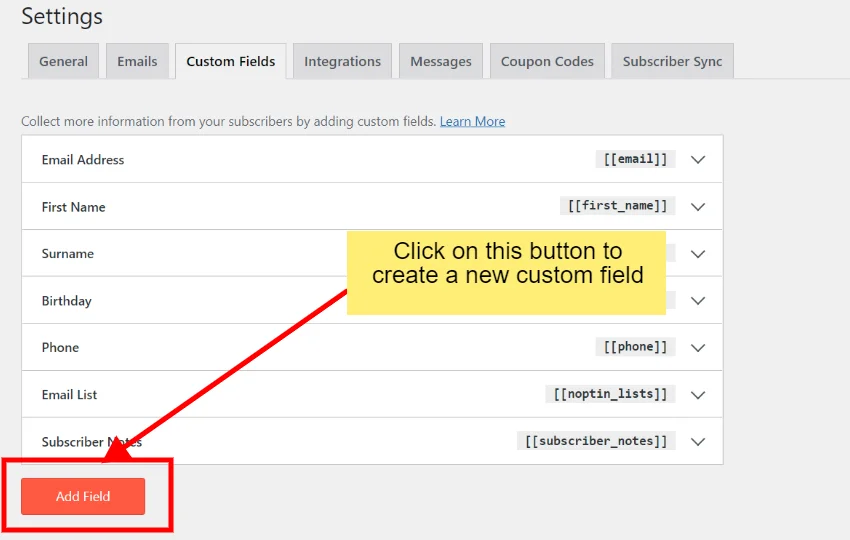Expand the Phone field chevron
This screenshot has height=540, width=850.
[x=698, y=348]
